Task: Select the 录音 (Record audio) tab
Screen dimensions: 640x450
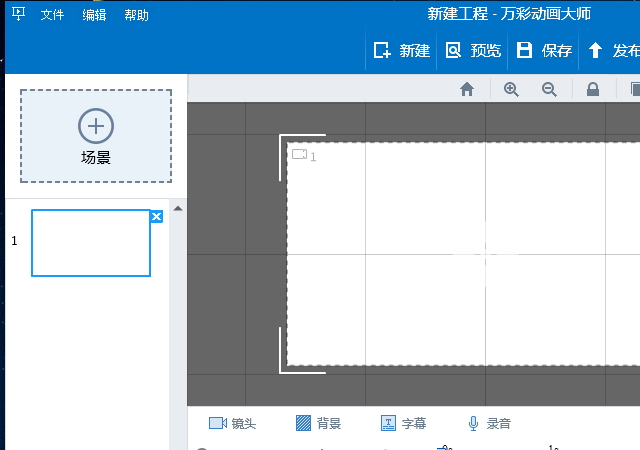Action: [489, 423]
